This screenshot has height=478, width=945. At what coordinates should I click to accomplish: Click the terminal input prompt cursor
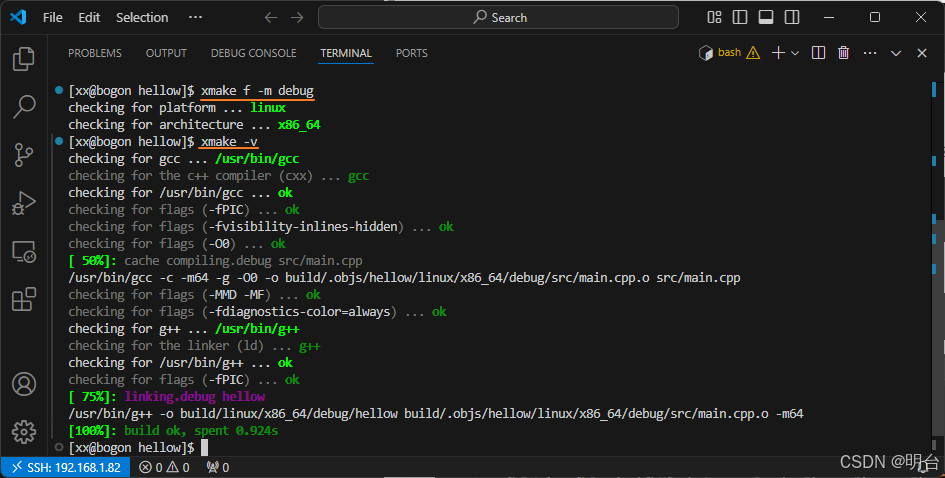[204, 447]
